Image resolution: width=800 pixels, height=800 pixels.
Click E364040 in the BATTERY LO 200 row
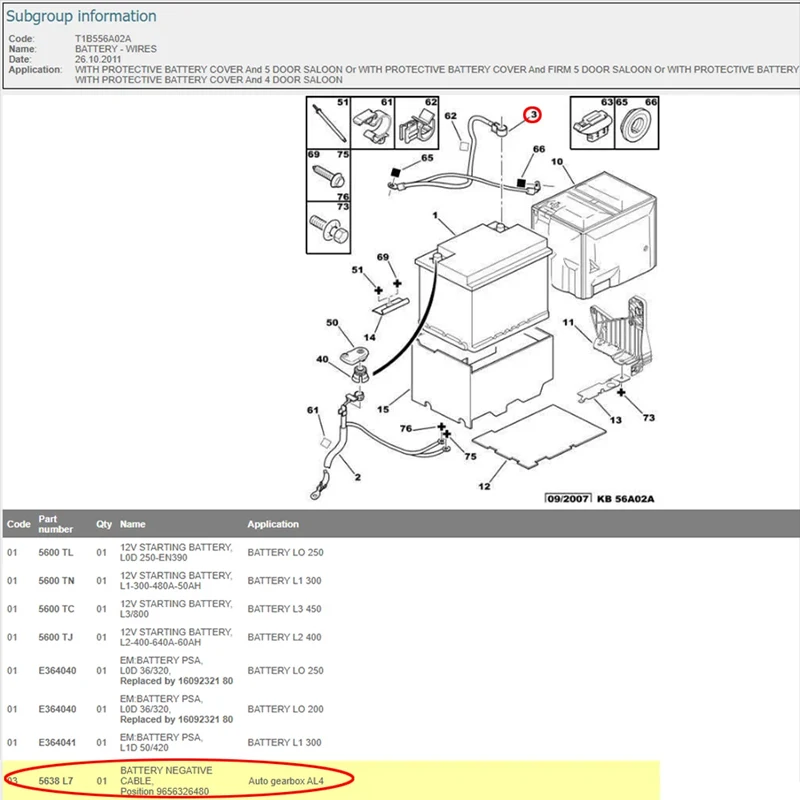57,709
